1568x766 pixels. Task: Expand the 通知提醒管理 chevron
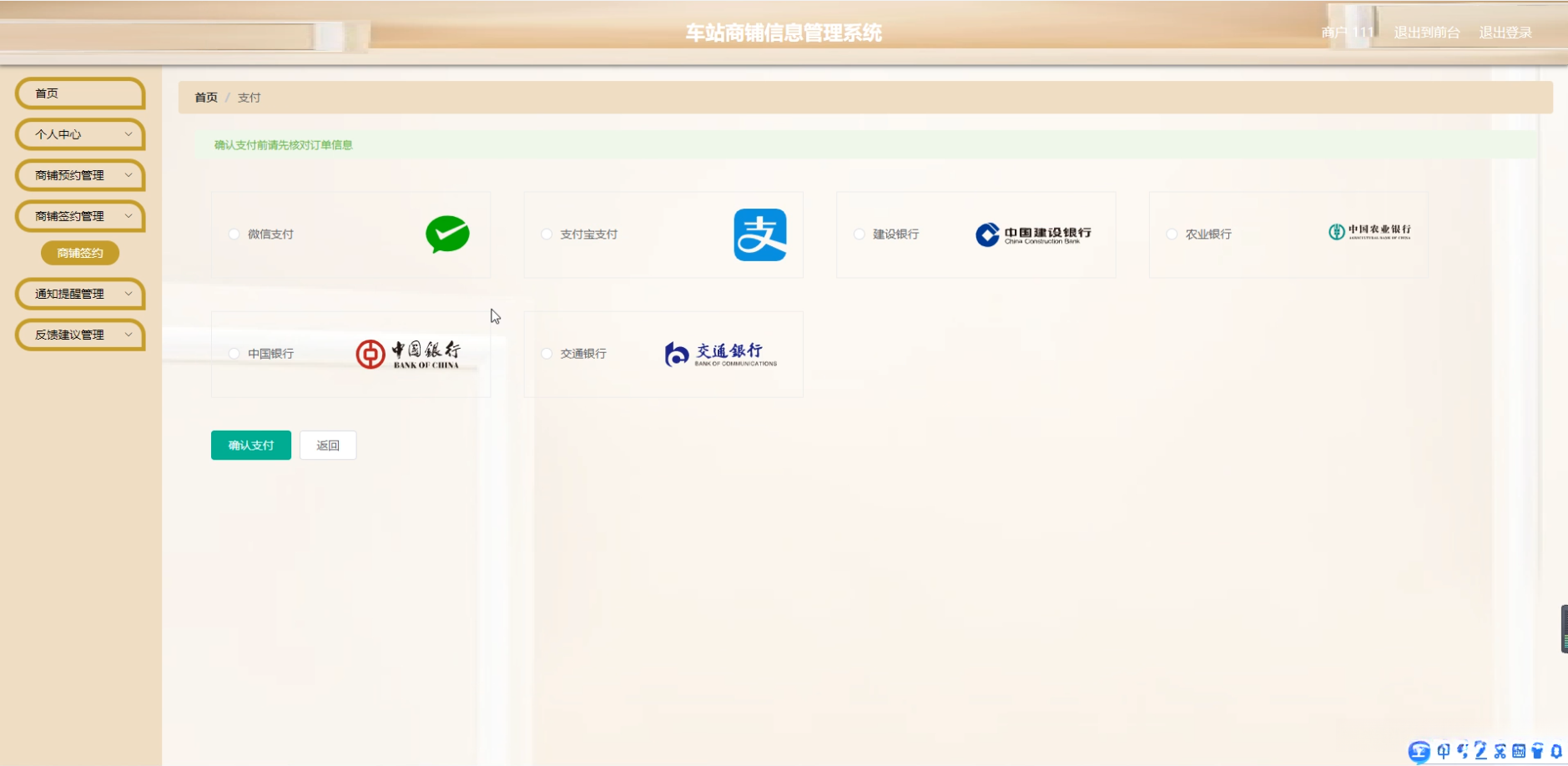pyautogui.click(x=129, y=294)
